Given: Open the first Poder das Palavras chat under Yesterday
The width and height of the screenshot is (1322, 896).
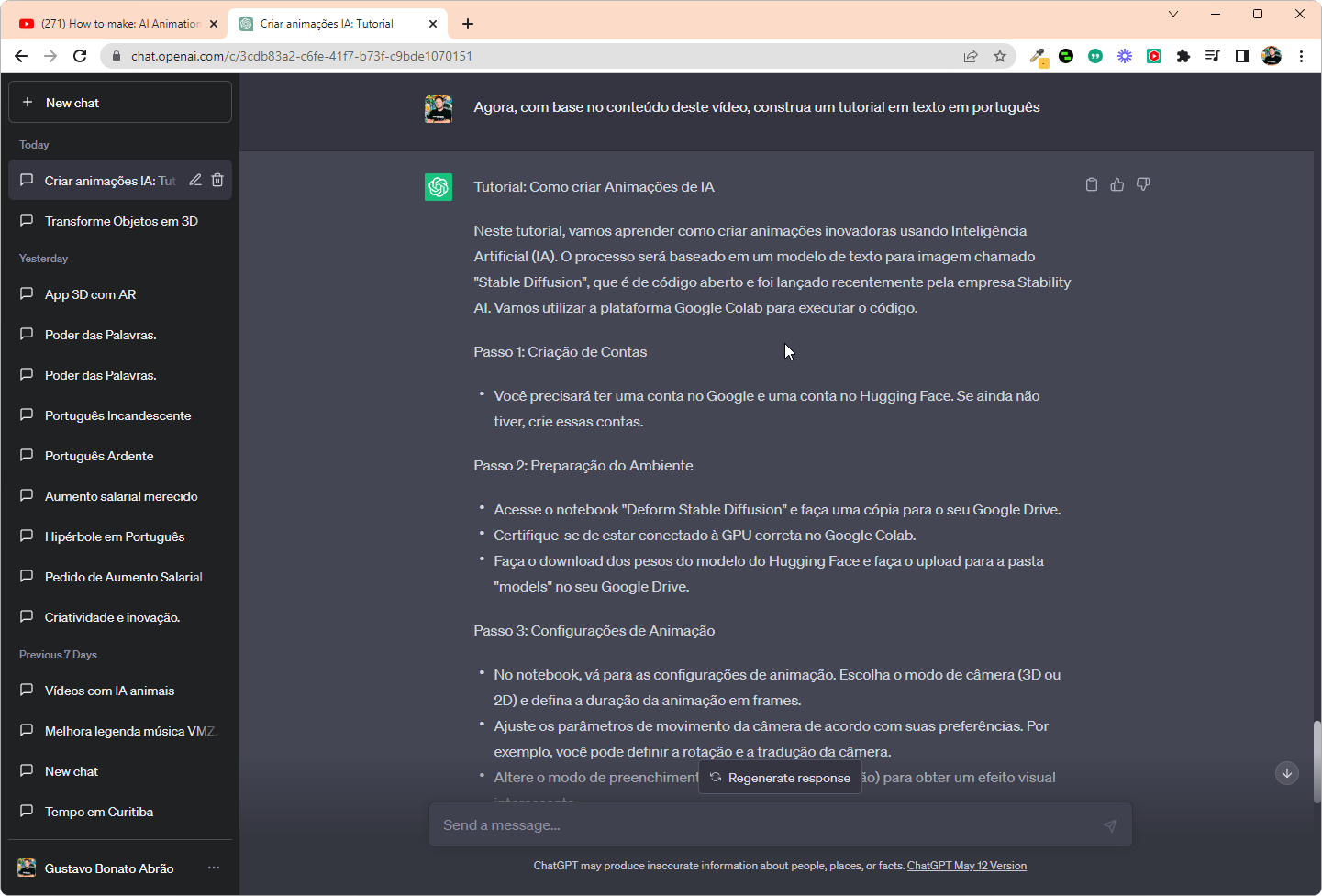Looking at the screenshot, I should pyautogui.click(x=120, y=335).
